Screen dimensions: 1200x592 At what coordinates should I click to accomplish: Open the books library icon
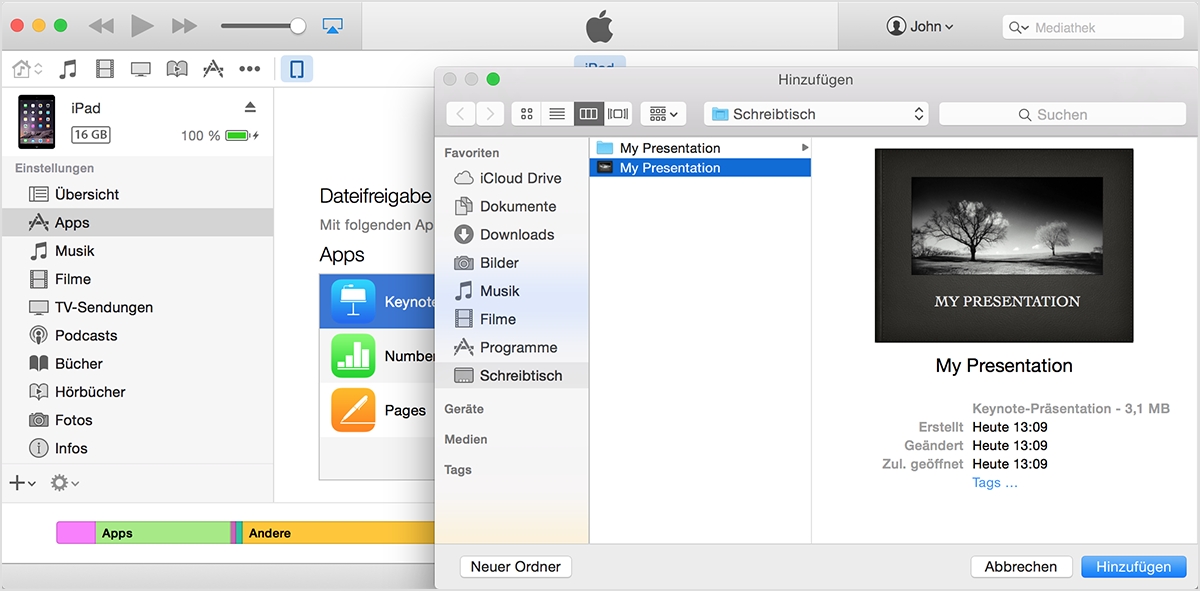[177, 69]
